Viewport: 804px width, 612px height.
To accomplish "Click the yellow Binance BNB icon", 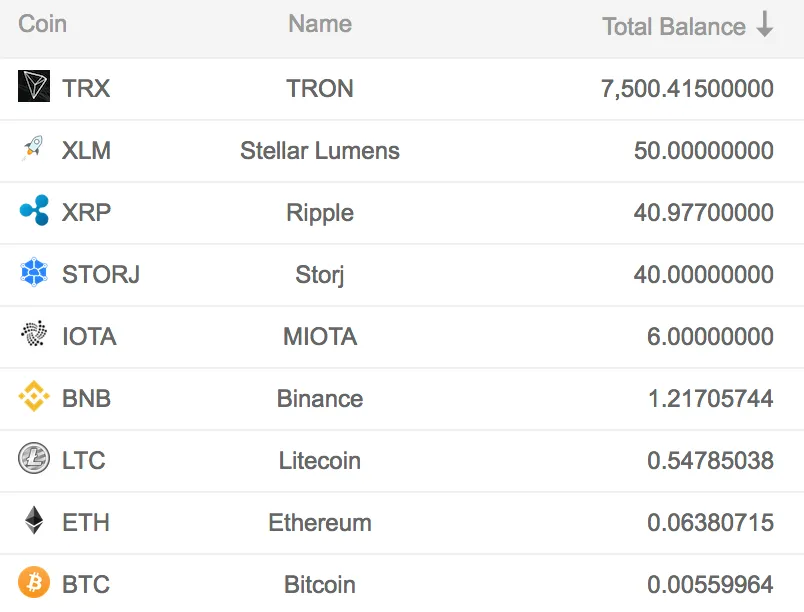I will click(x=34, y=396).
